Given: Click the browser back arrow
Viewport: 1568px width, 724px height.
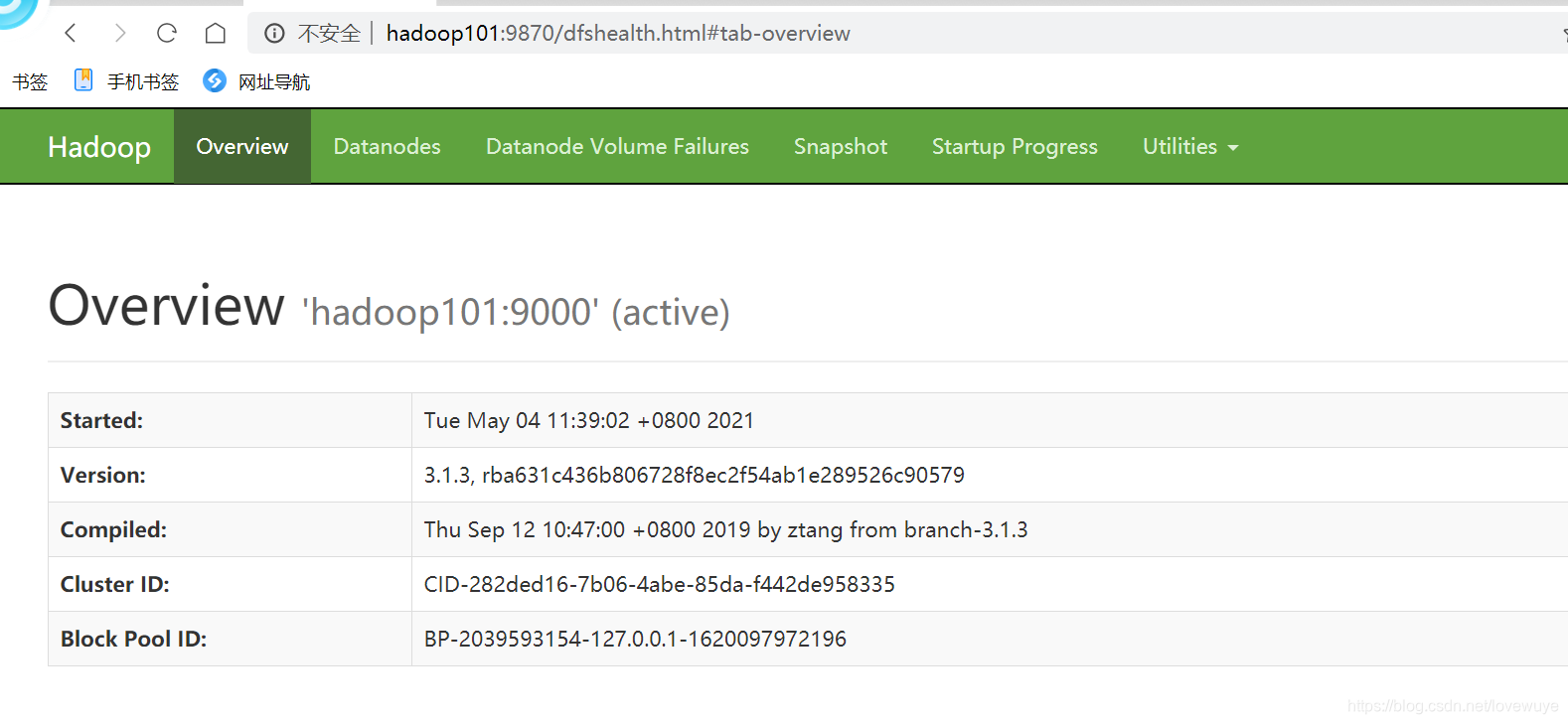Looking at the screenshot, I should [x=71, y=33].
